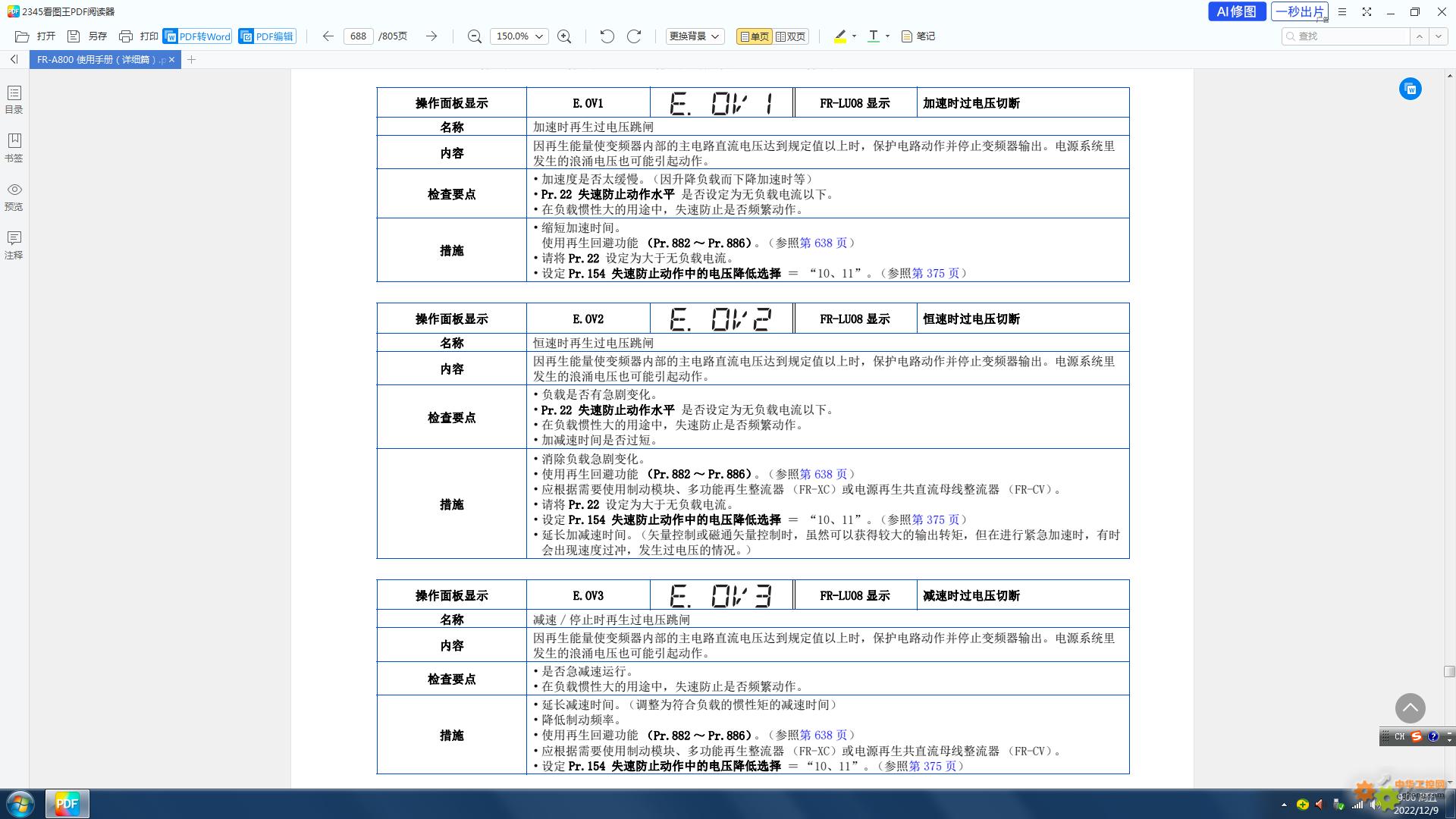
Task: Open the 更换背景 background dropdown
Action: pyautogui.click(x=695, y=36)
